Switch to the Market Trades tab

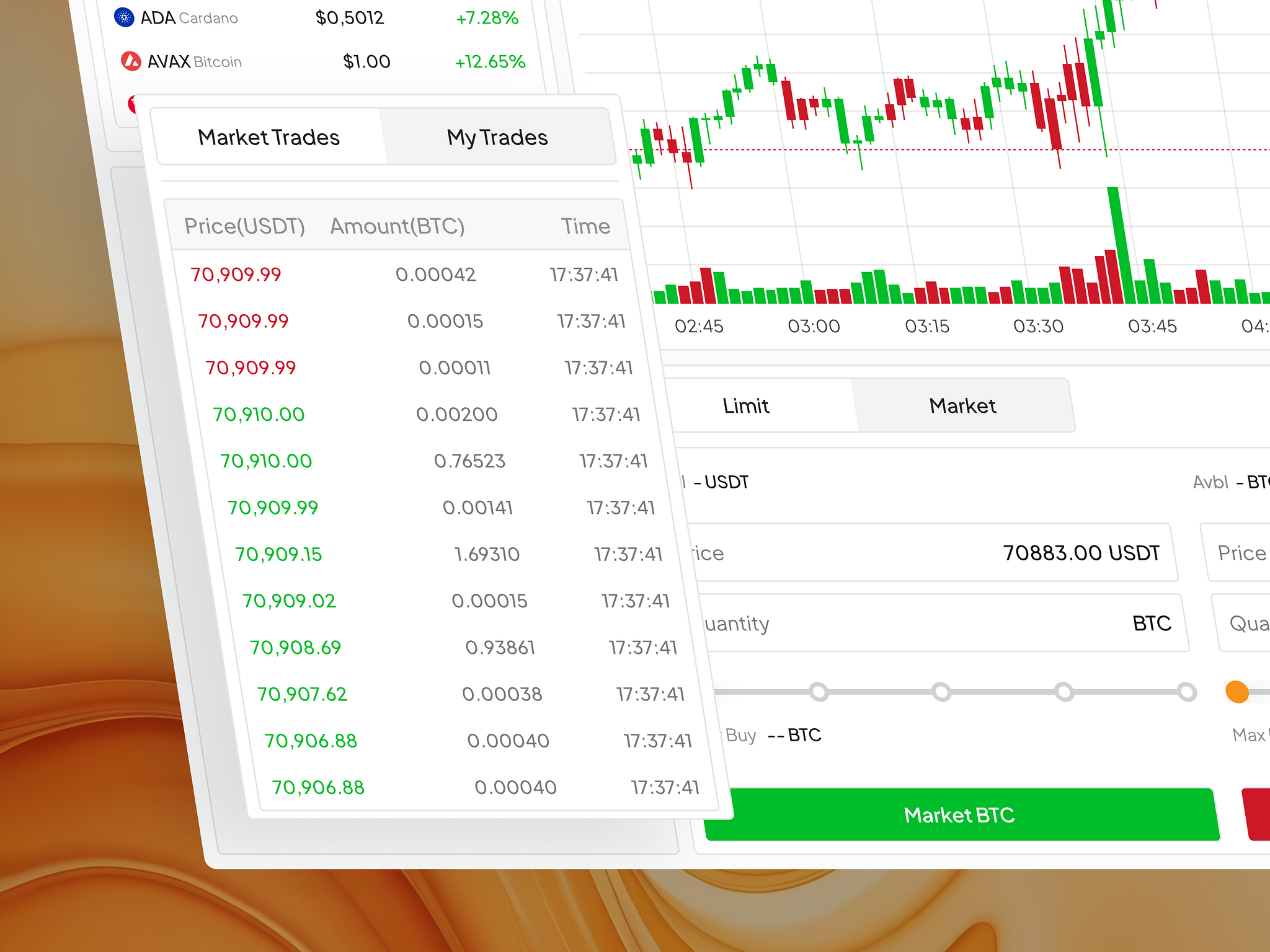(269, 137)
